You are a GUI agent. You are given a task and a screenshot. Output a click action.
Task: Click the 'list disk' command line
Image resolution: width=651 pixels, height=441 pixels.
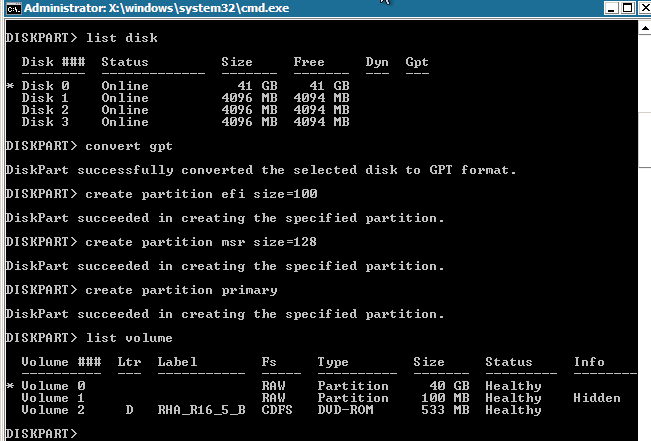(x=81, y=38)
